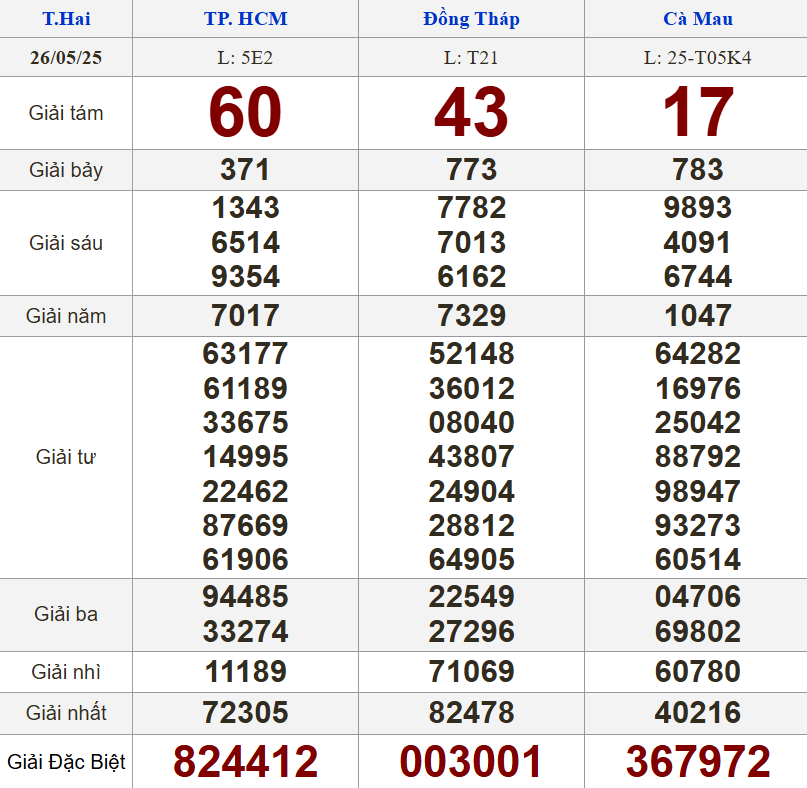The height and width of the screenshot is (788, 807).
Task: Open the Đồng Tháp province link
Action: (471, 19)
